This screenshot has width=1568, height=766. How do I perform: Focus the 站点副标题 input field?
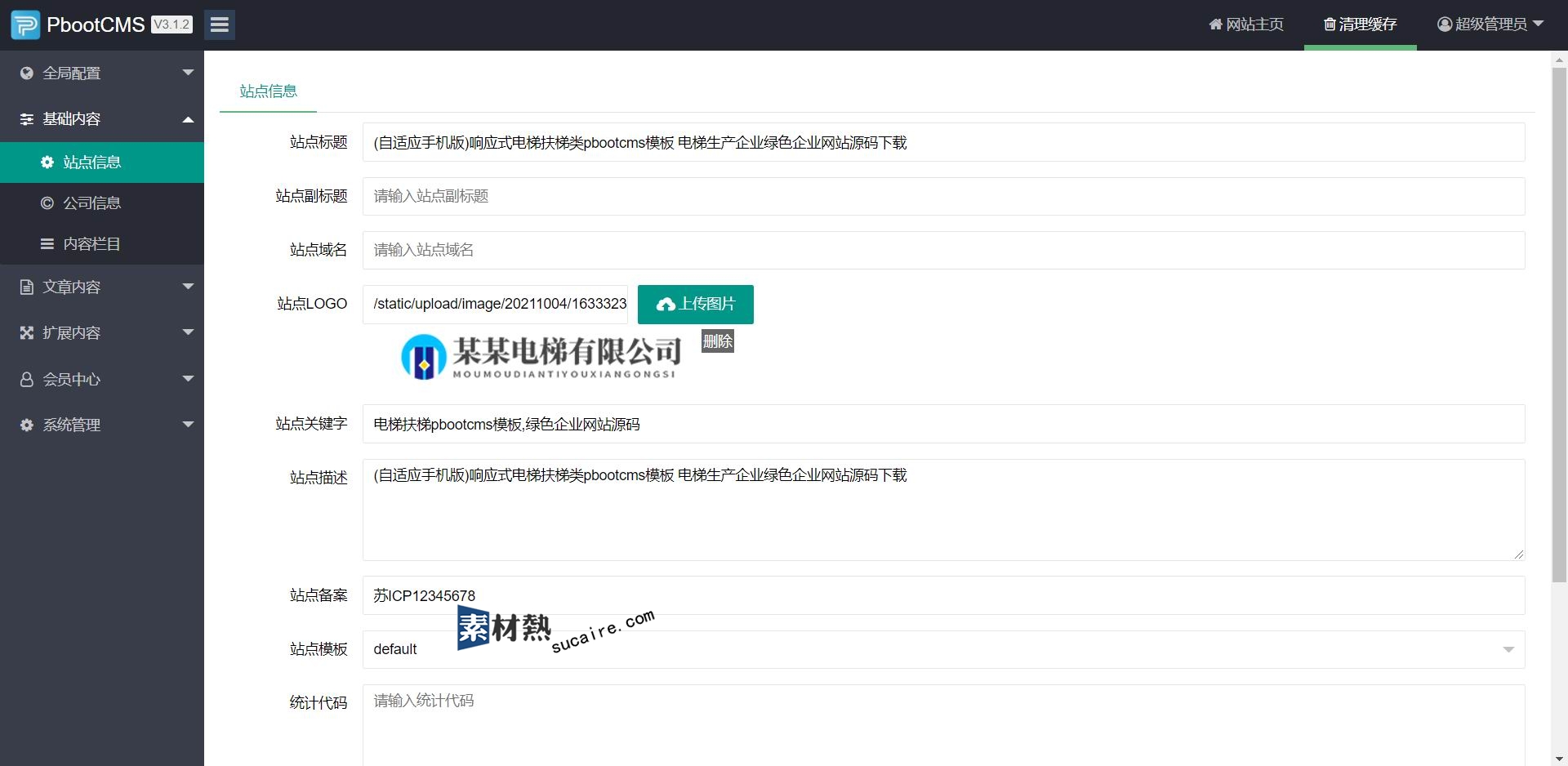(x=943, y=196)
